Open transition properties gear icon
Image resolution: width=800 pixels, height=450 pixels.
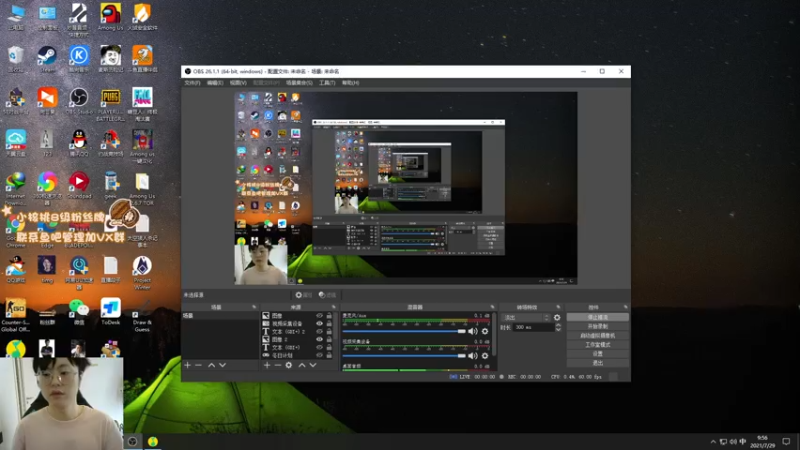[x=557, y=317]
